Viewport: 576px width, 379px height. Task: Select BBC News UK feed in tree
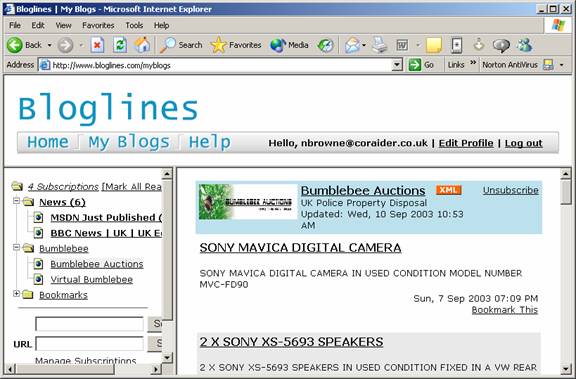[x=106, y=233]
